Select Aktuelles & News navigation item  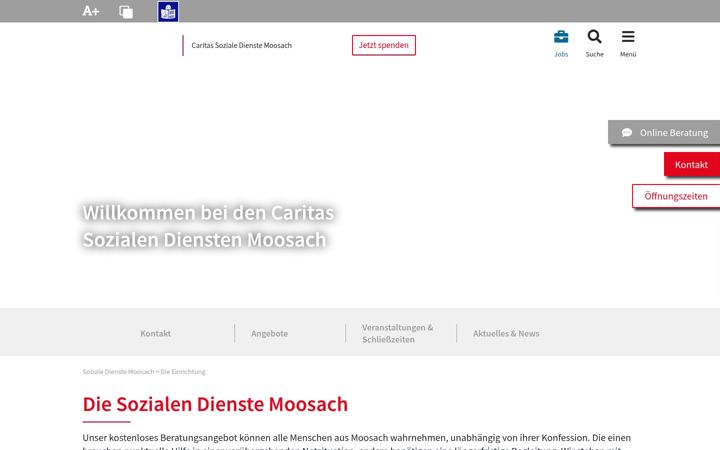[x=506, y=333]
